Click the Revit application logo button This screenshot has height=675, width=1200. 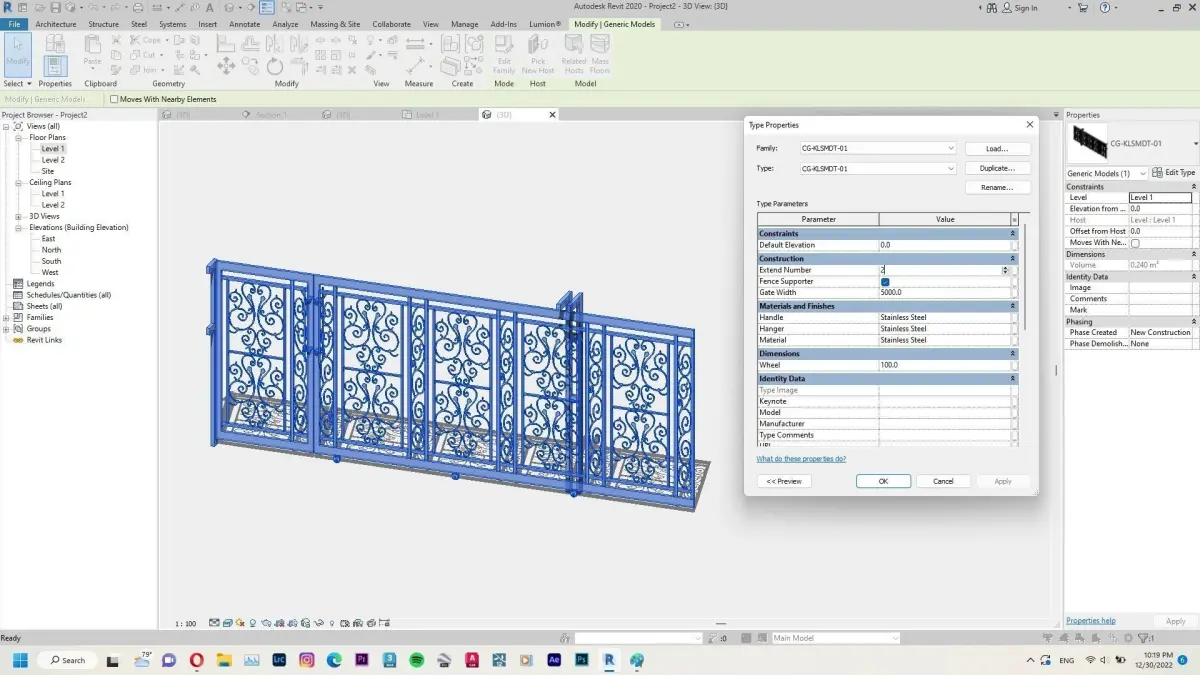tap(8, 7)
